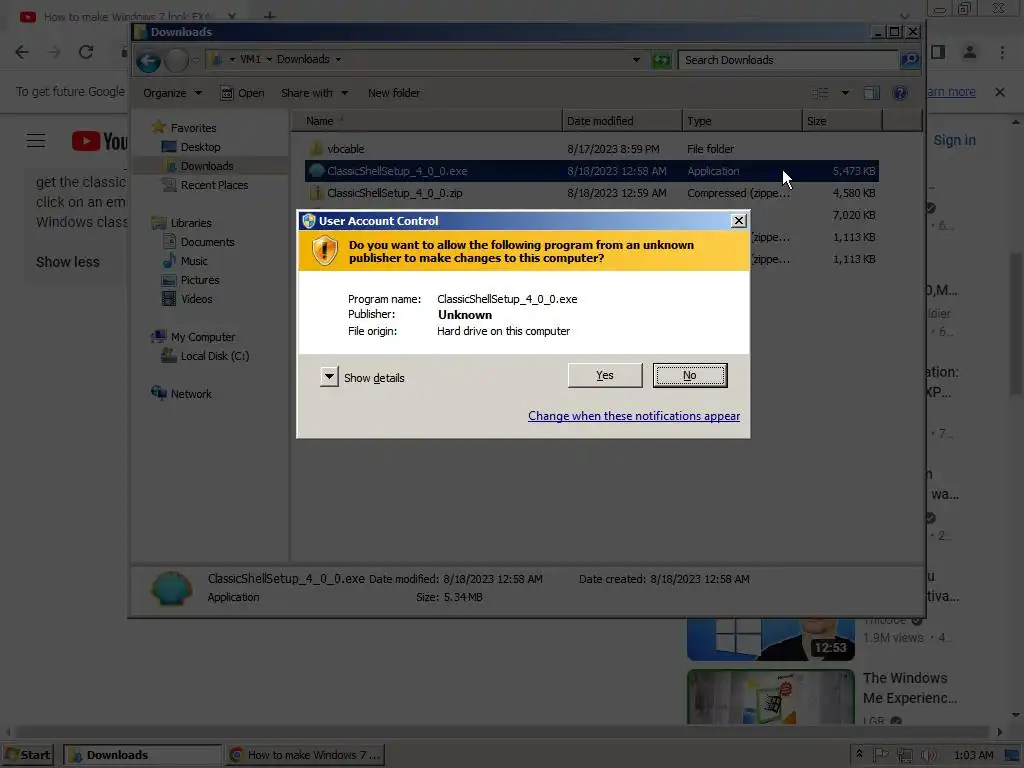The width and height of the screenshot is (1024, 768).
Task: Click the refresh button beside the address bar
Action: pyautogui.click(x=661, y=60)
